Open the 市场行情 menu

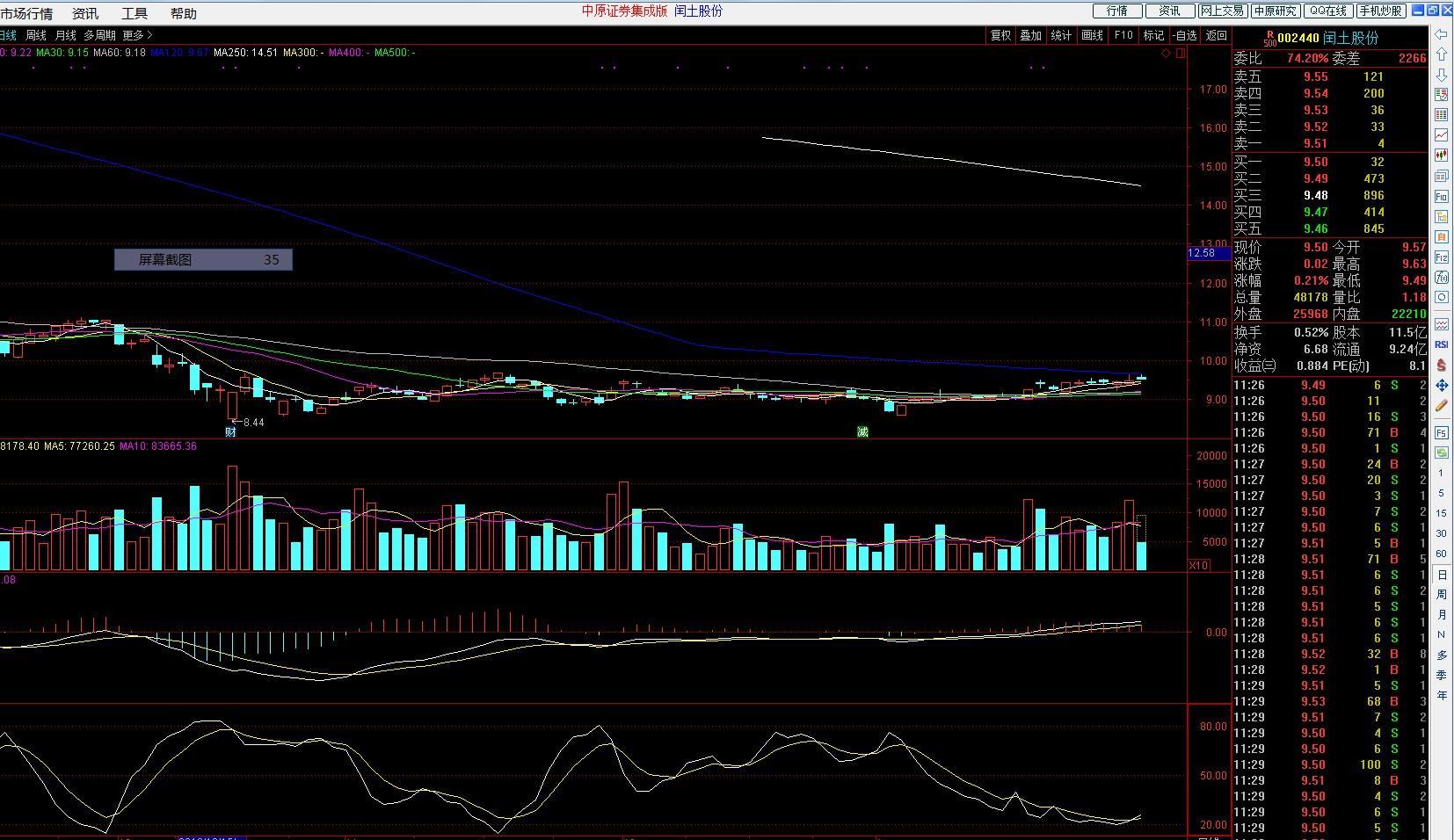click(x=26, y=13)
